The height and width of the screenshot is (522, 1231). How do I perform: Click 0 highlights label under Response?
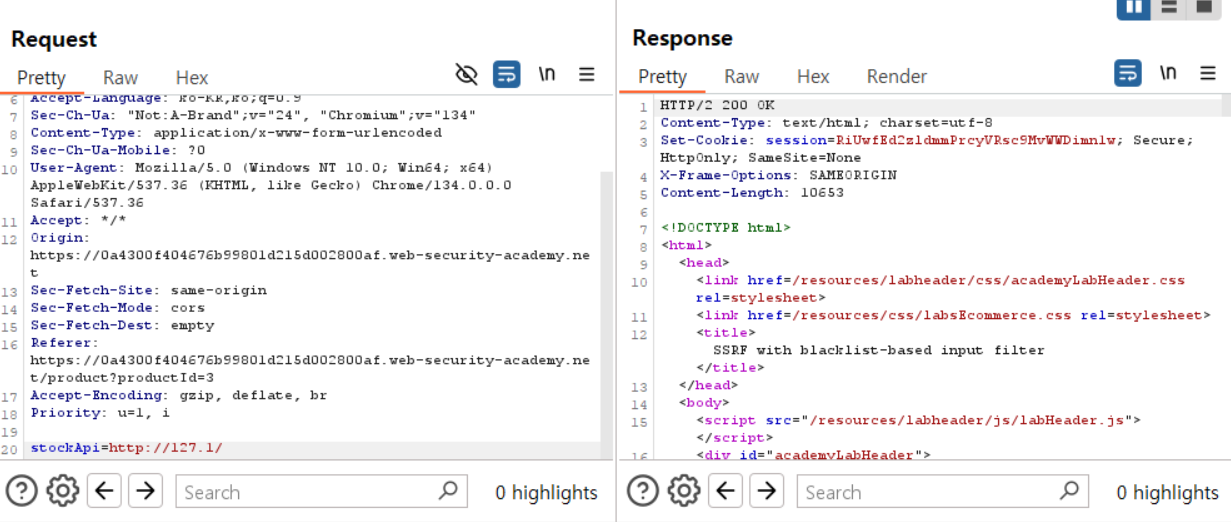pos(1168,492)
